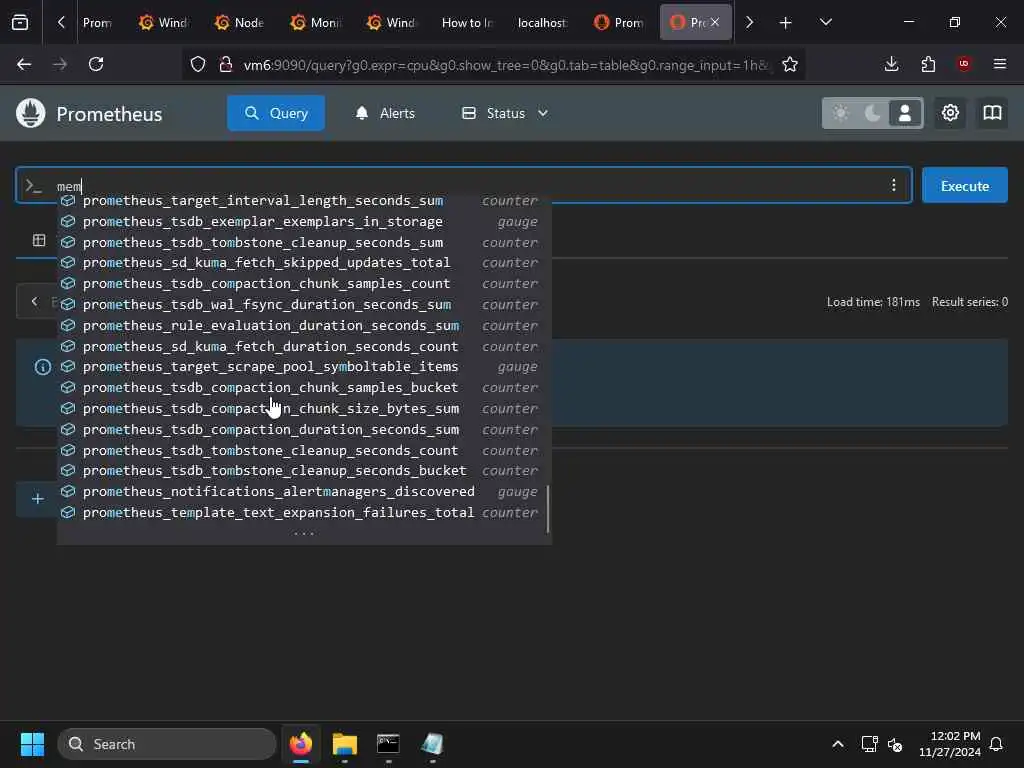Bookmark this page with star icon
1024x768 pixels.
point(790,64)
